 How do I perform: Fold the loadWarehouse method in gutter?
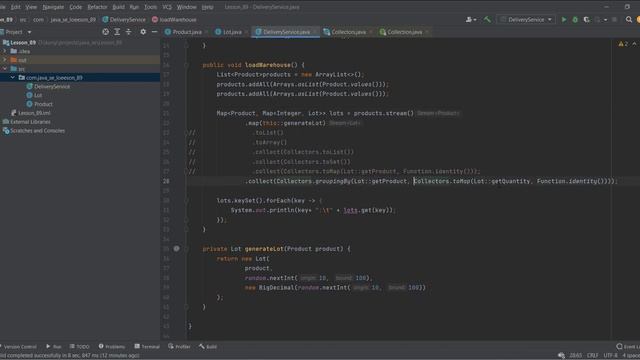click(x=186, y=65)
